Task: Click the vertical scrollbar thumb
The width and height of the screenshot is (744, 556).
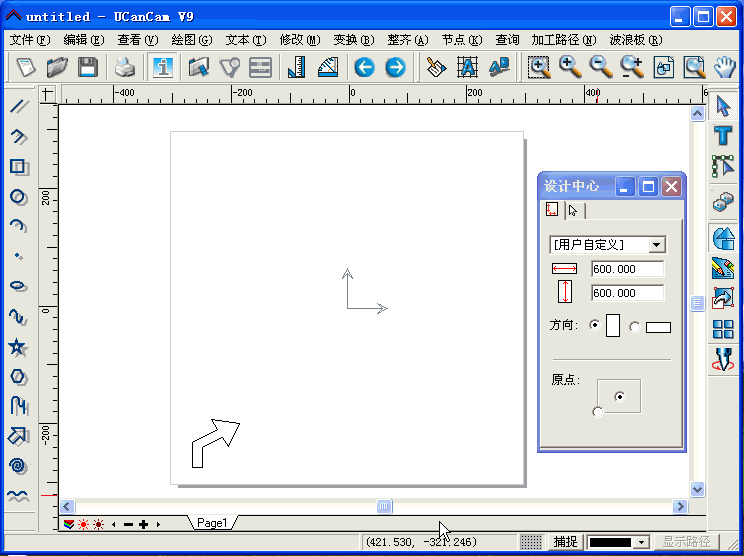Action: click(x=697, y=302)
